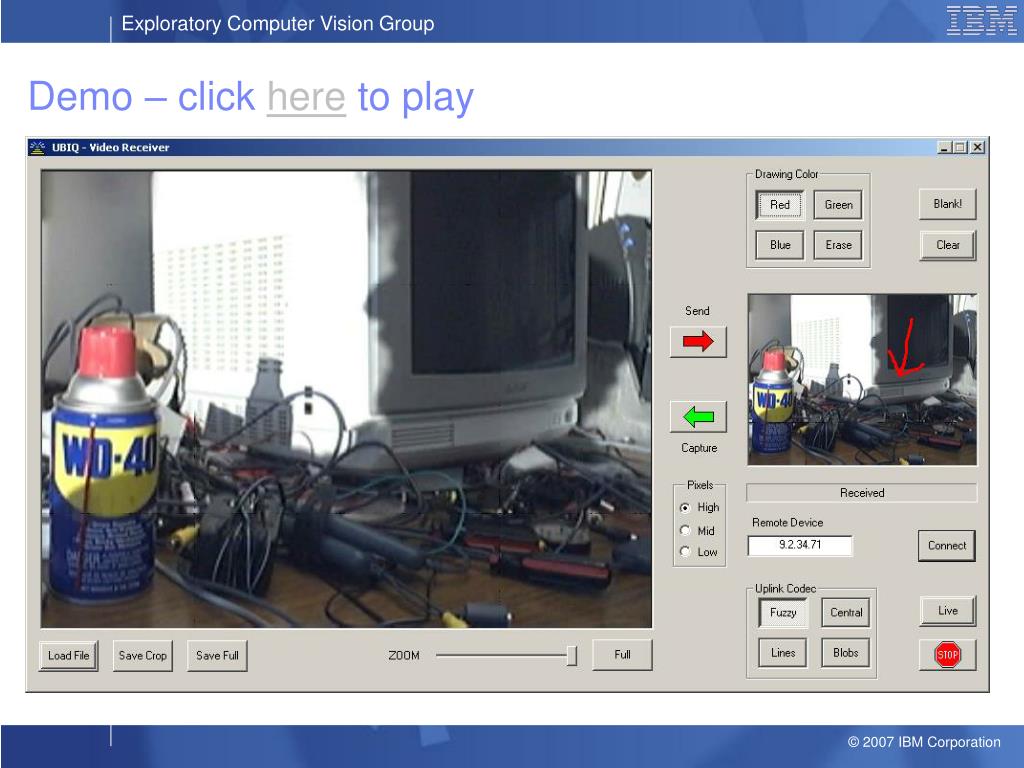Click the 'ZOOM' label text
Image resolution: width=1024 pixels, height=768 pixels.
[404, 655]
